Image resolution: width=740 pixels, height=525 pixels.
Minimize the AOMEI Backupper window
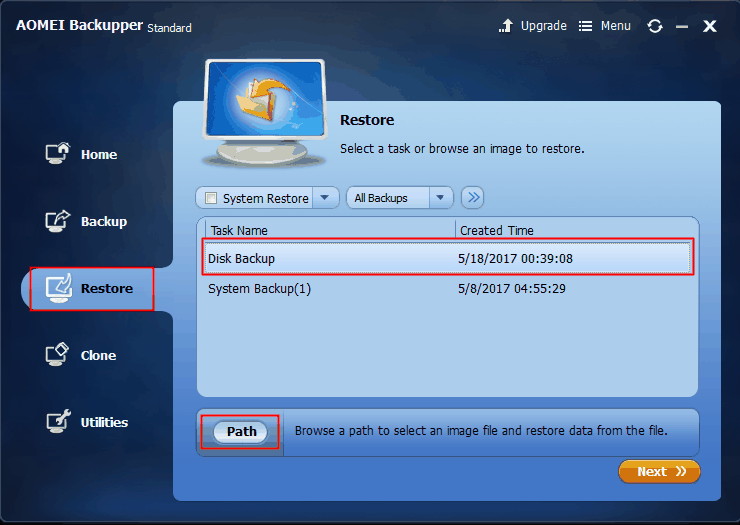coord(681,27)
